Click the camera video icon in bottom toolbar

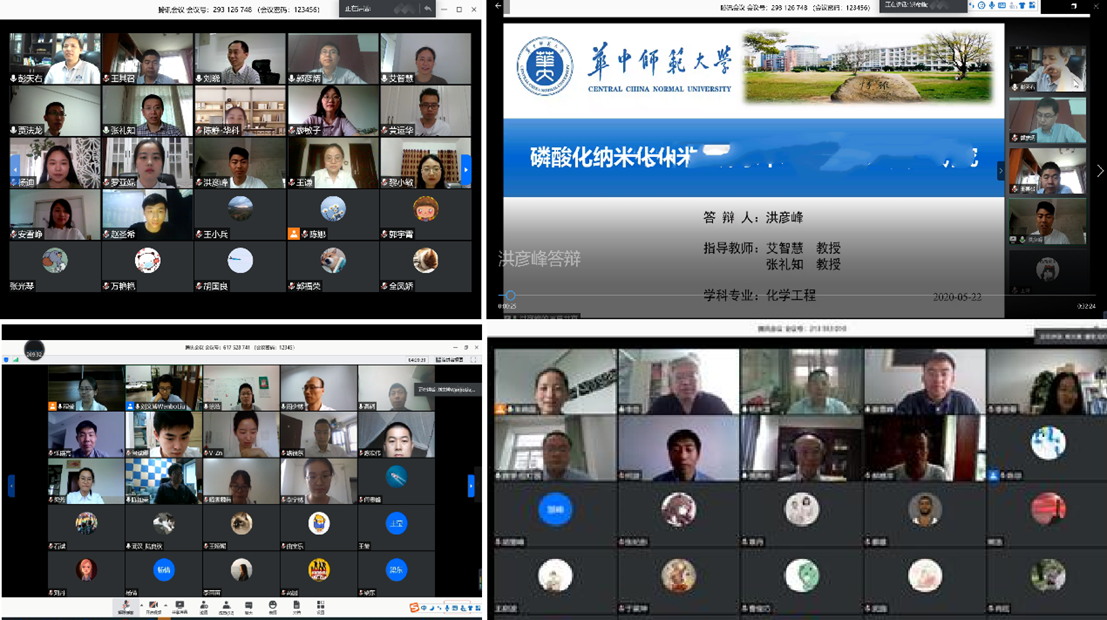[x=152, y=606]
